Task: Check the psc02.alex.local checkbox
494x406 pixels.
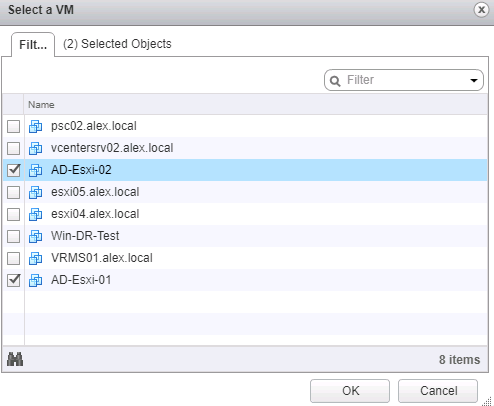Action: click(x=13, y=126)
